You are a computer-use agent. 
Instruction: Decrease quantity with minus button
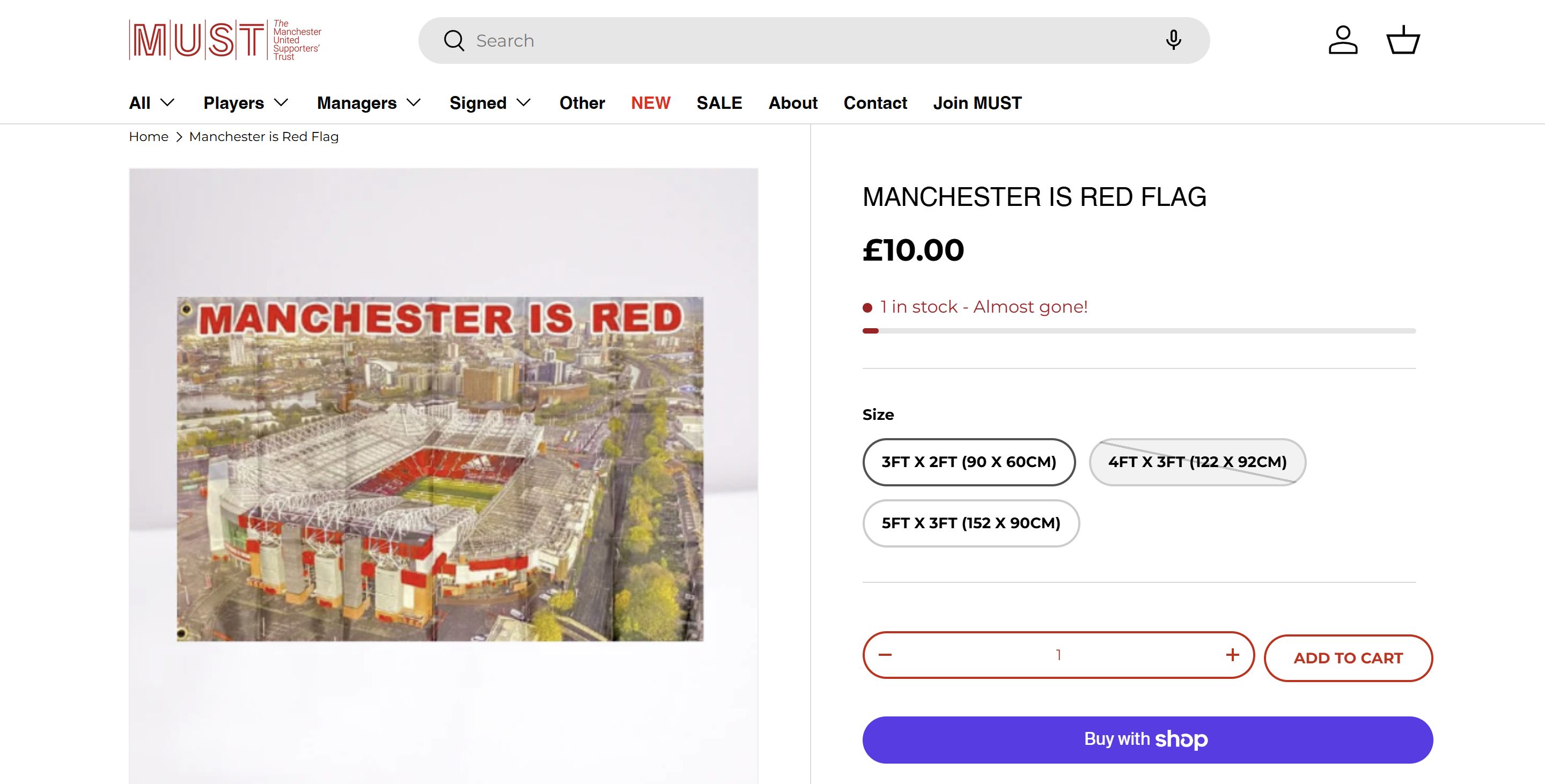click(885, 655)
